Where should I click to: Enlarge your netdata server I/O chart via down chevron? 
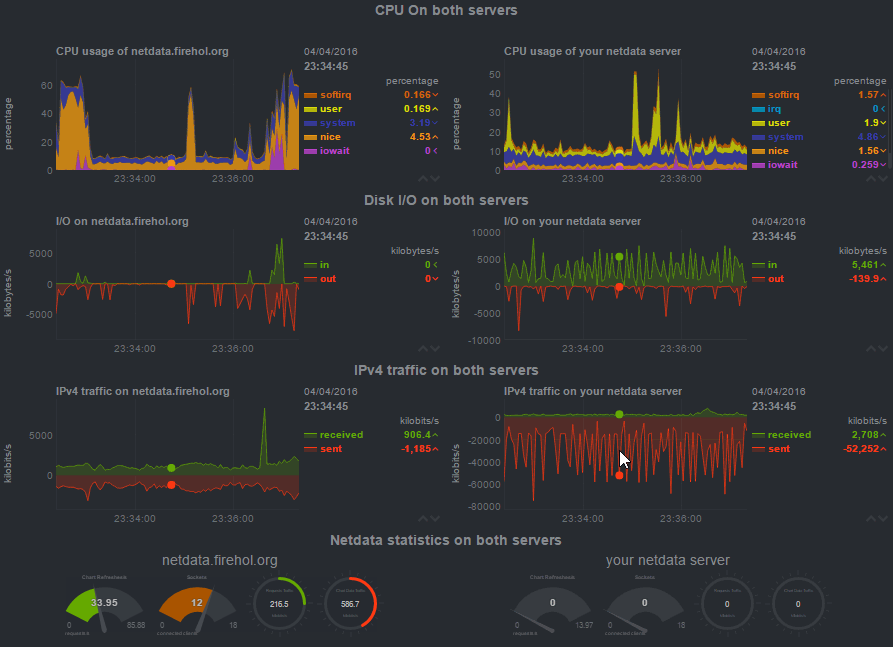[x=883, y=349]
